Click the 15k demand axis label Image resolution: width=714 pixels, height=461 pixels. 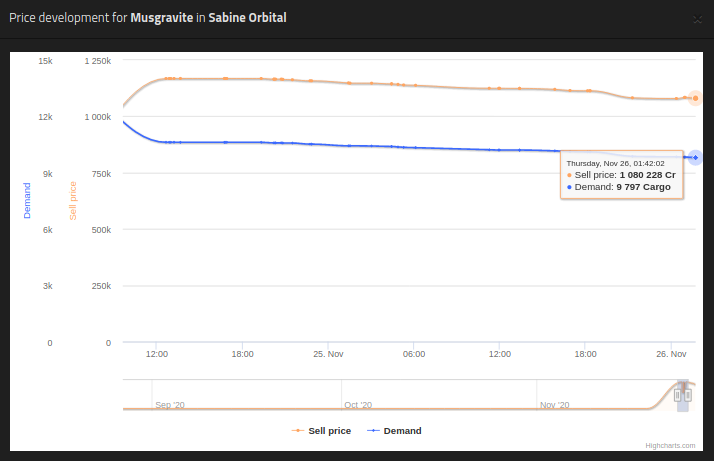[x=45, y=61]
